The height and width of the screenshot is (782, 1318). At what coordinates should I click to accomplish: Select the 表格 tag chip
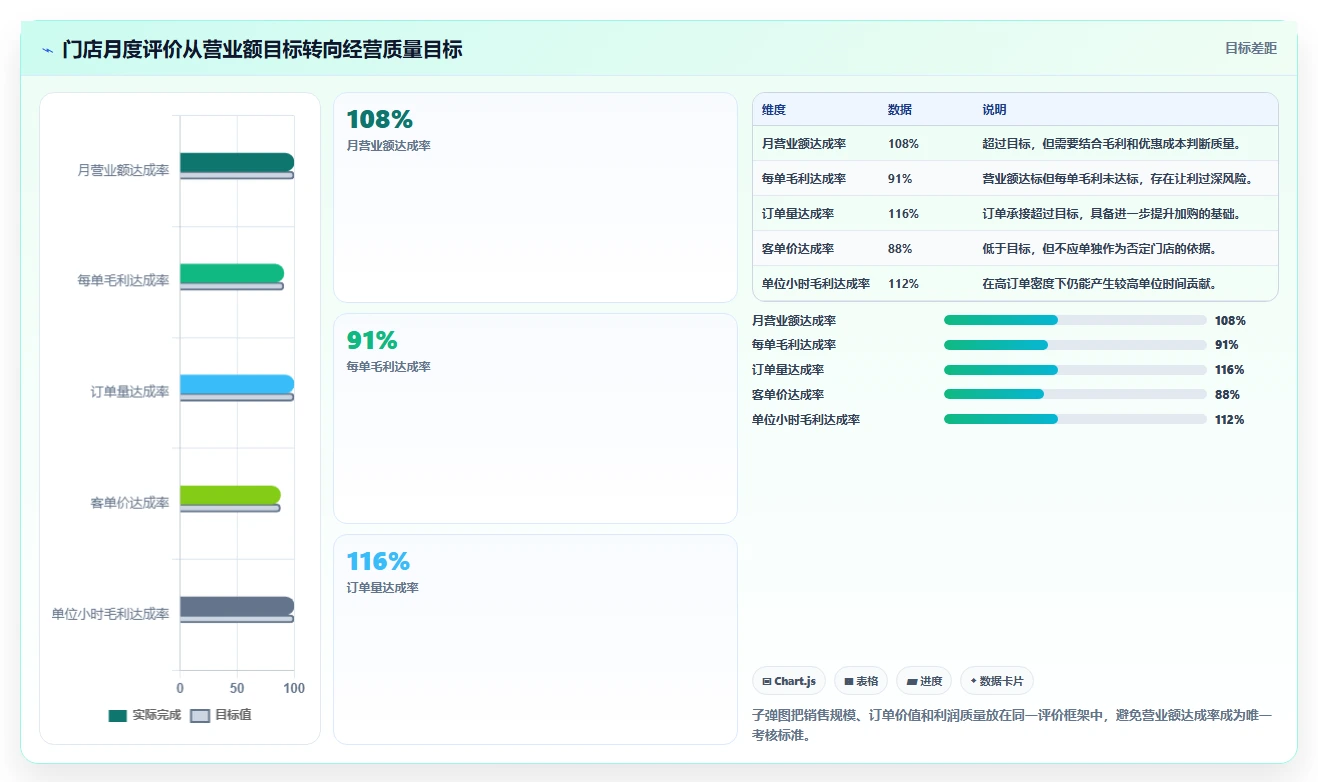[x=861, y=681]
